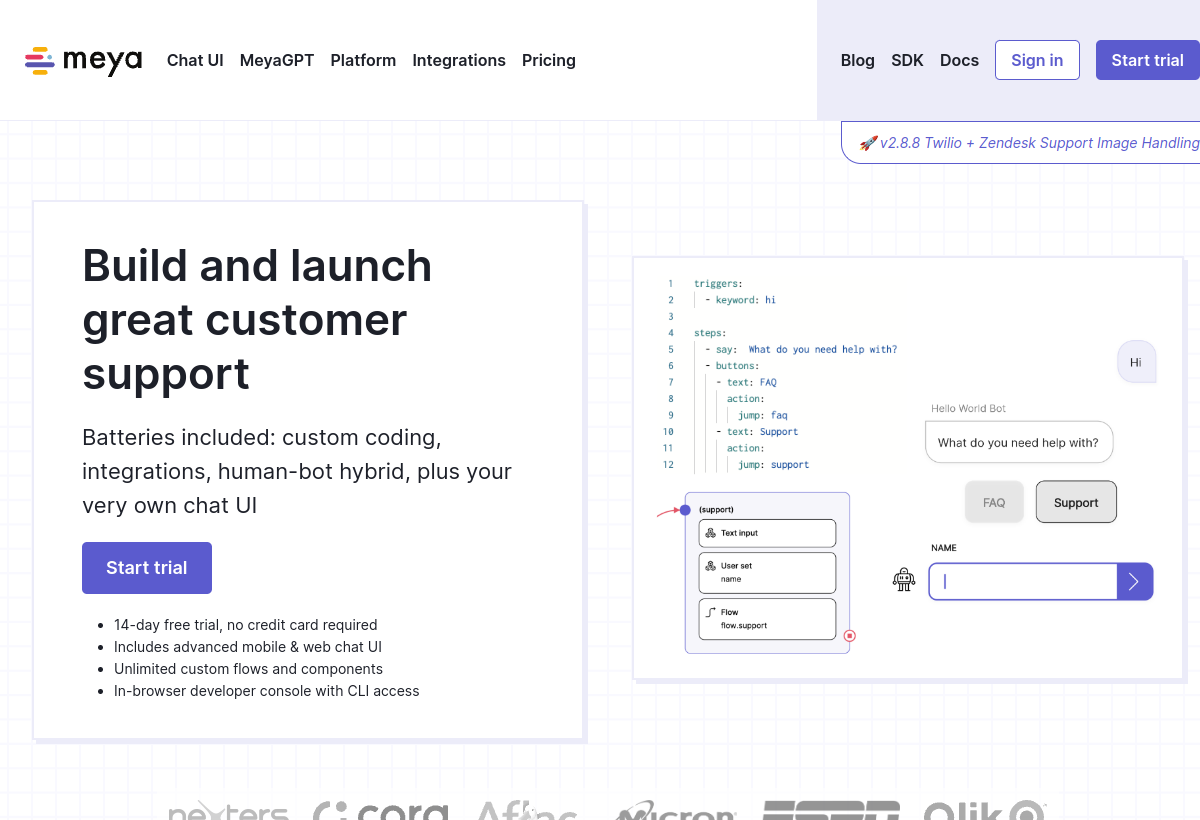Focus the NAME text input field
The height and width of the screenshot is (820, 1200).
pos(1023,581)
